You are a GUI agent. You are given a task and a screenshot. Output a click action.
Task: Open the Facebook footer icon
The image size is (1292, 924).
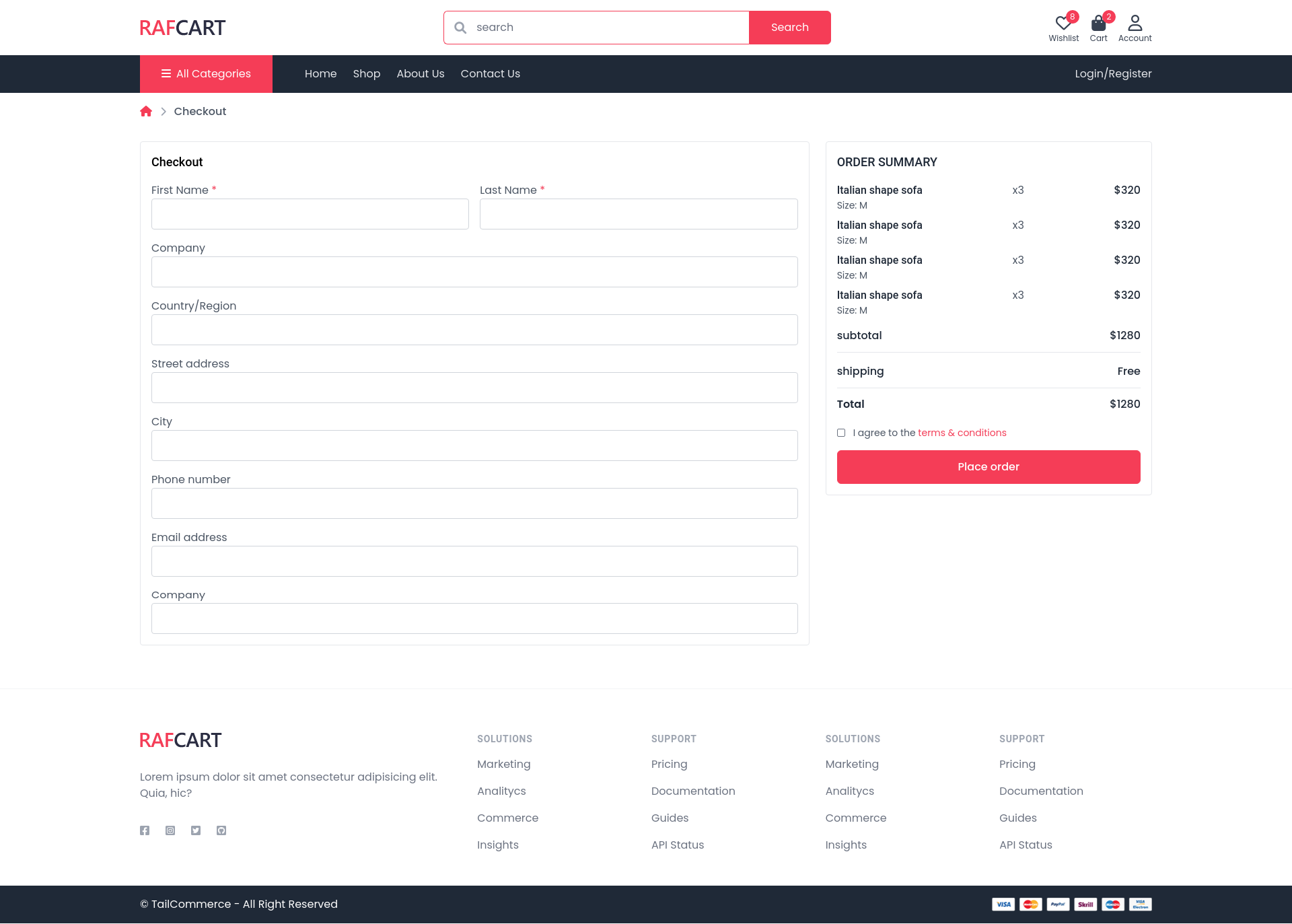coord(145,830)
